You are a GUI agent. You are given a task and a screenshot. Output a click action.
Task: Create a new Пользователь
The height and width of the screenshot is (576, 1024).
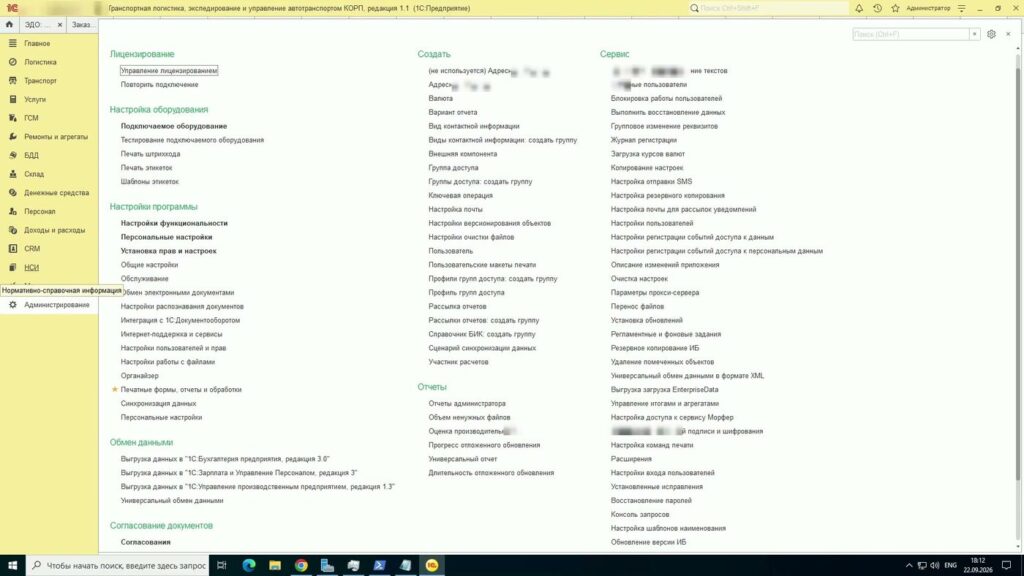click(x=451, y=251)
